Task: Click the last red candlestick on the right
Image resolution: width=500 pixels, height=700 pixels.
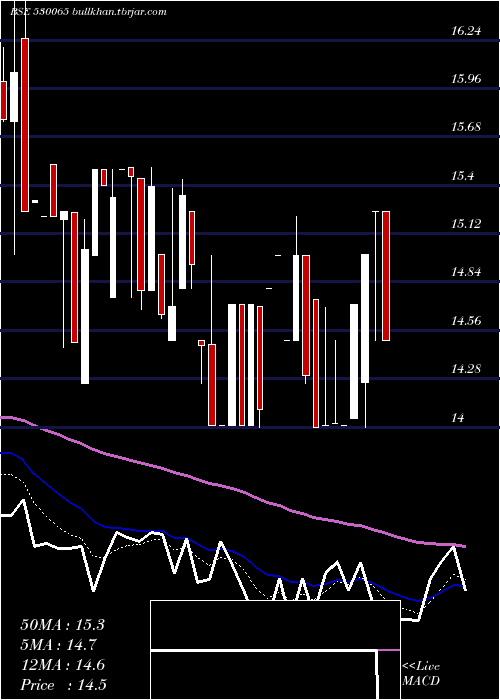Action: (x=386, y=276)
